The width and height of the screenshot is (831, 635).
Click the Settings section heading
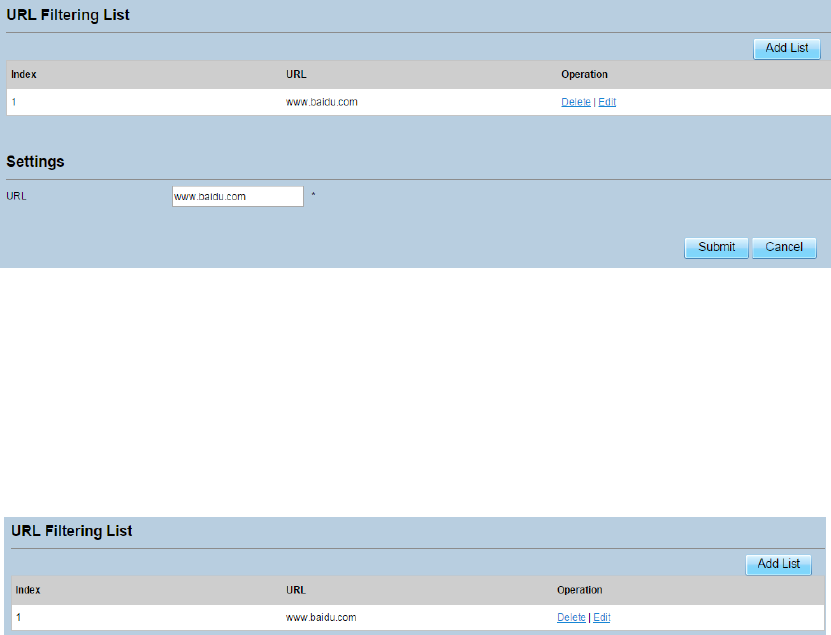35,161
